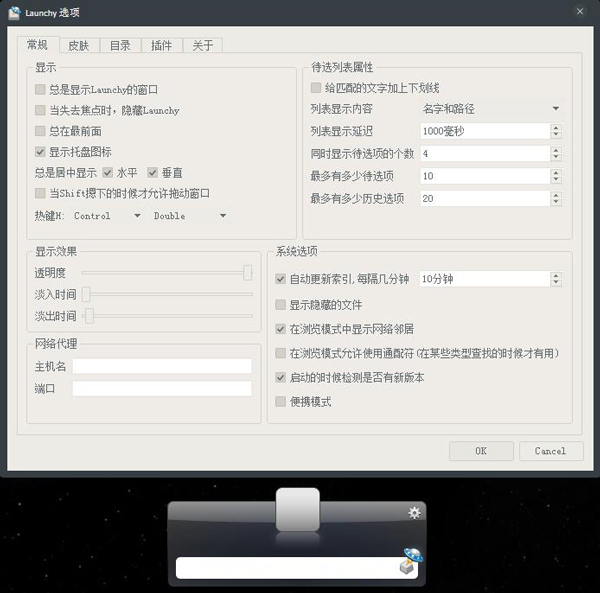Uncheck 启动的时候检测是否有新版本
Screen dimensions: 600x593
(x=280, y=378)
